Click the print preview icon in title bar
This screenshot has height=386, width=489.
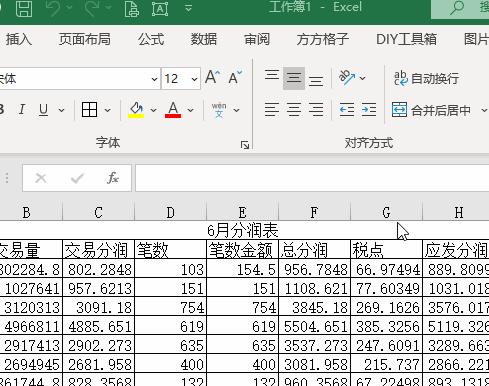[132, 8]
